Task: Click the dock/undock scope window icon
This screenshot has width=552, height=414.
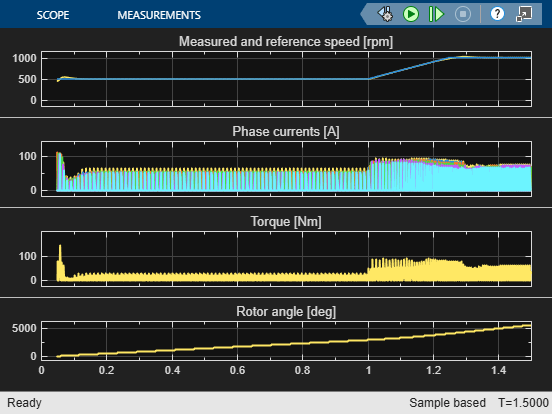Action: click(x=524, y=14)
